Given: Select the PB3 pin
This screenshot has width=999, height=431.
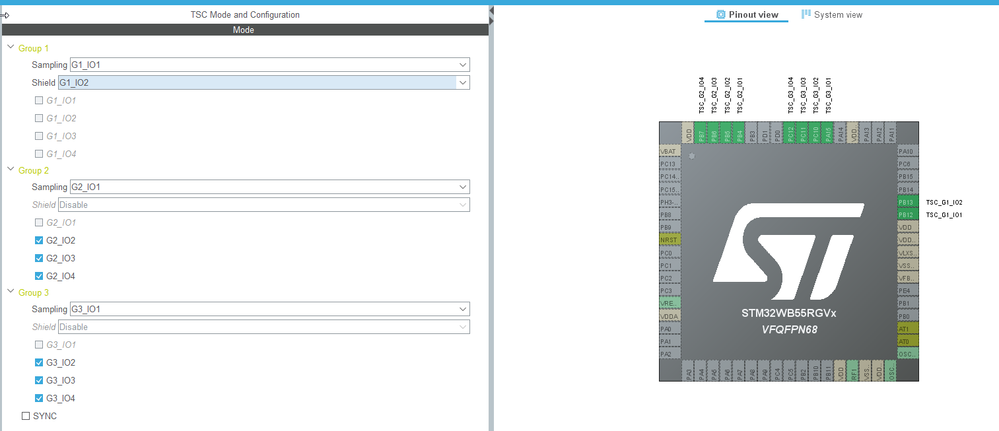Looking at the screenshot, I should [x=752, y=133].
